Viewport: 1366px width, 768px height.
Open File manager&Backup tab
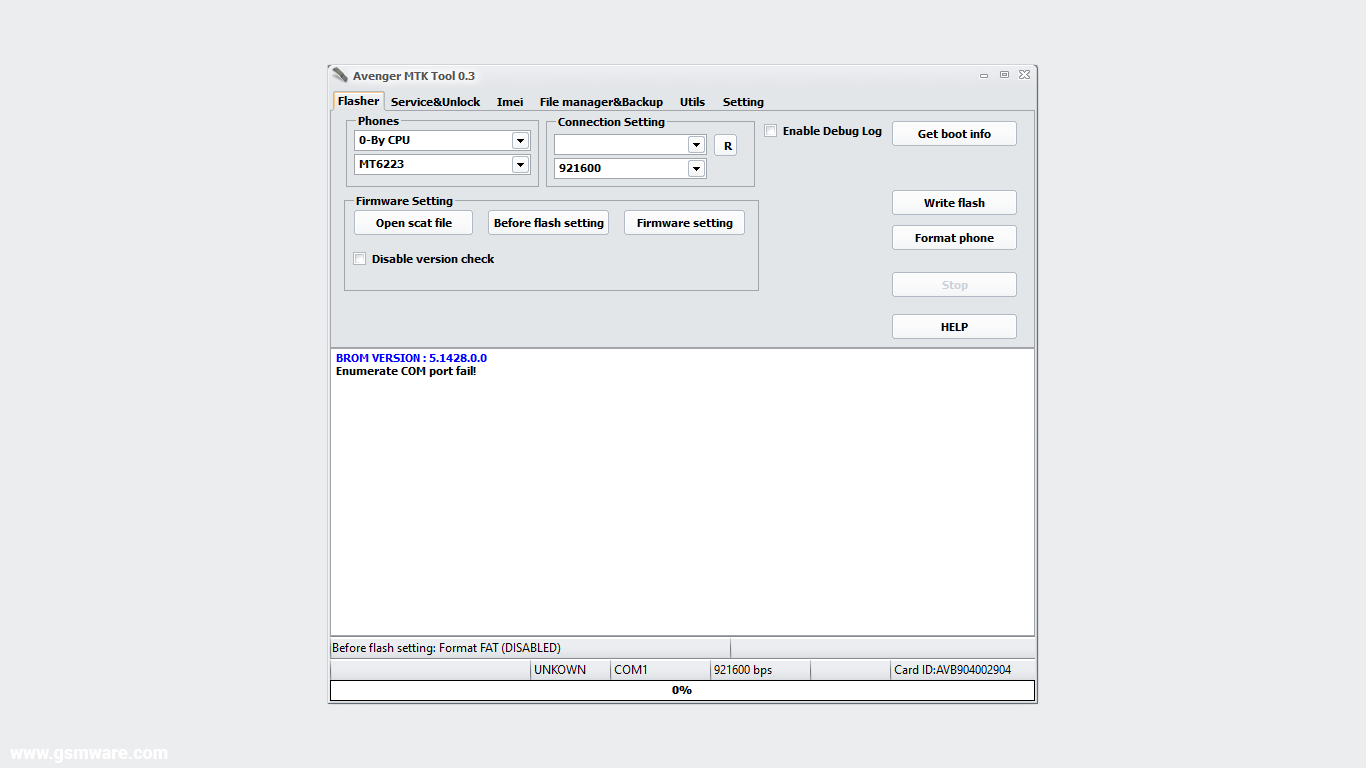(x=601, y=102)
